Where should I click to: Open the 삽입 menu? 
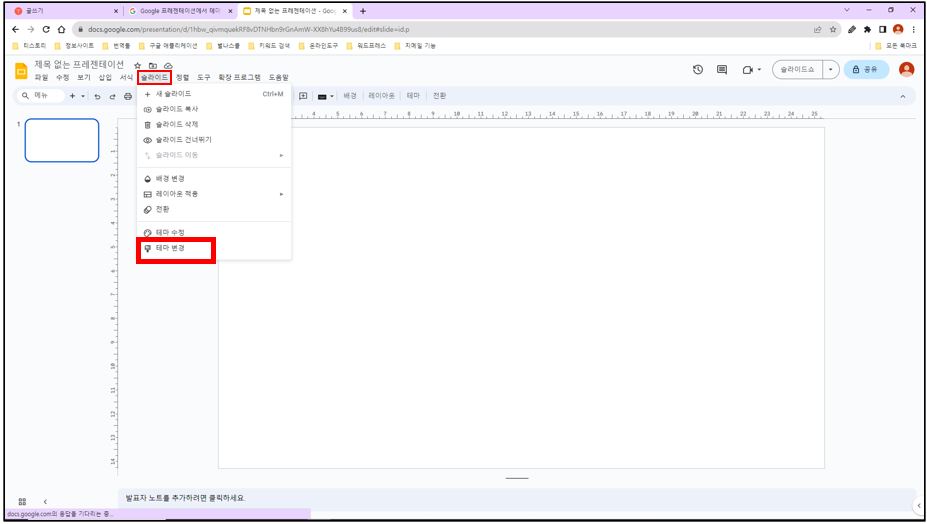[x=105, y=77]
